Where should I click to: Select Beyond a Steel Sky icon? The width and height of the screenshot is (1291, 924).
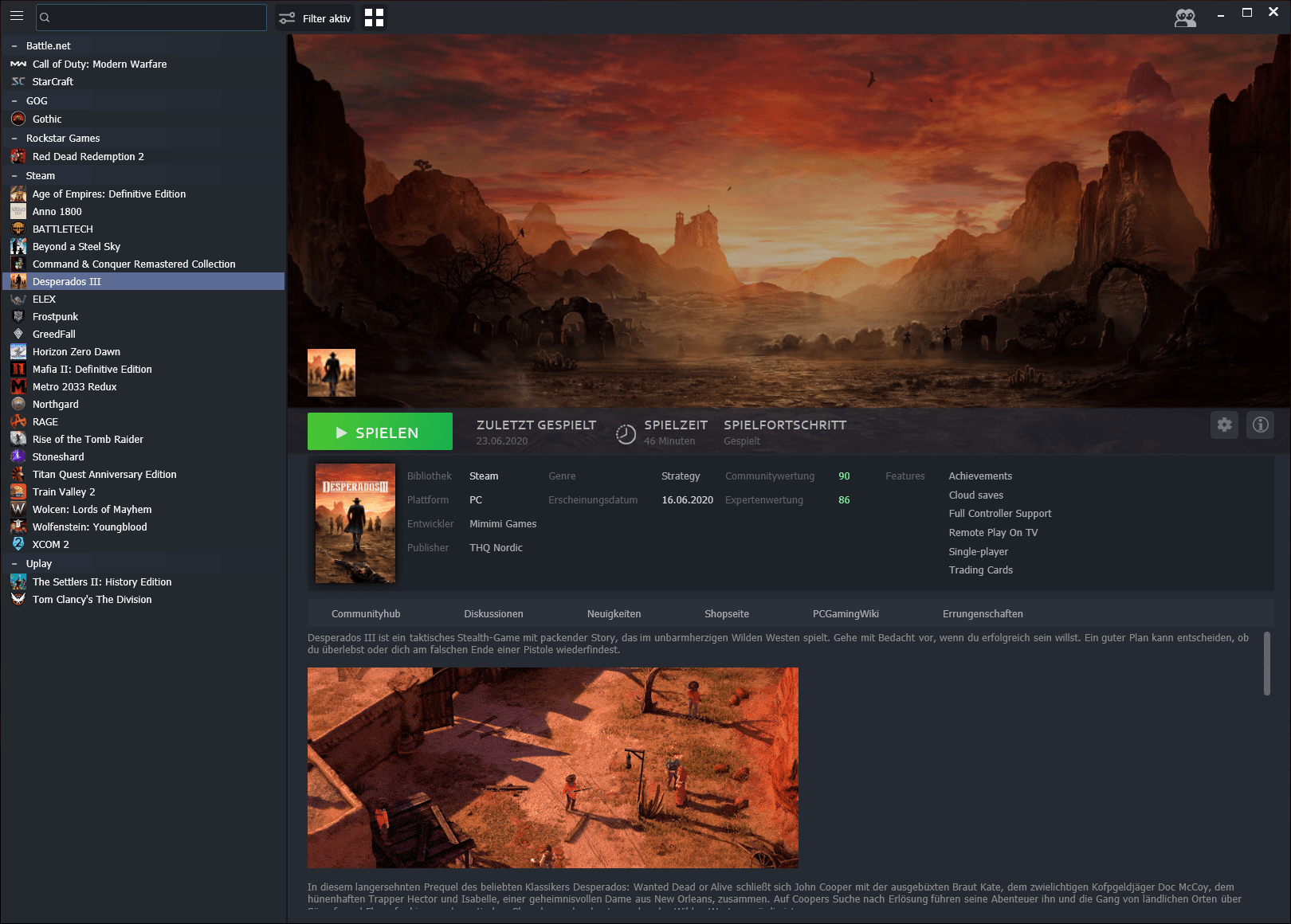point(18,246)
